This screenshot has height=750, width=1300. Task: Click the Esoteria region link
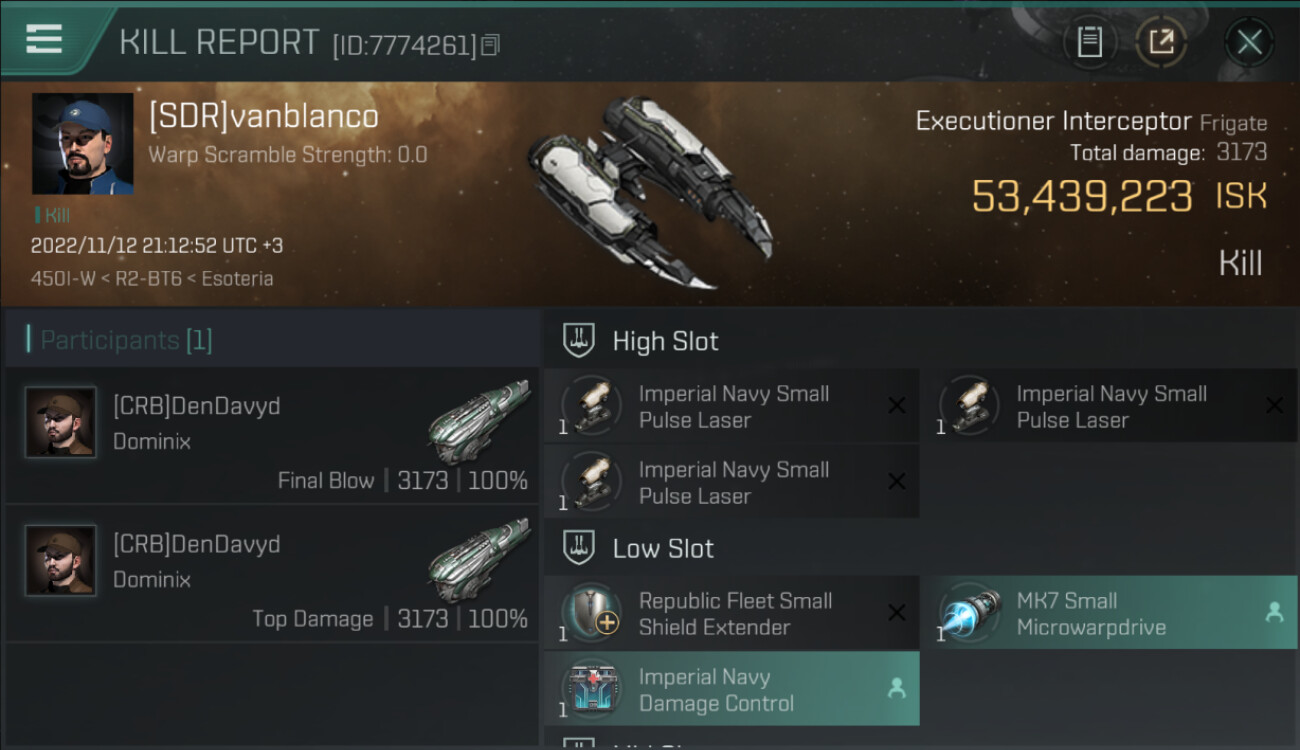click(x=237, y=278)
